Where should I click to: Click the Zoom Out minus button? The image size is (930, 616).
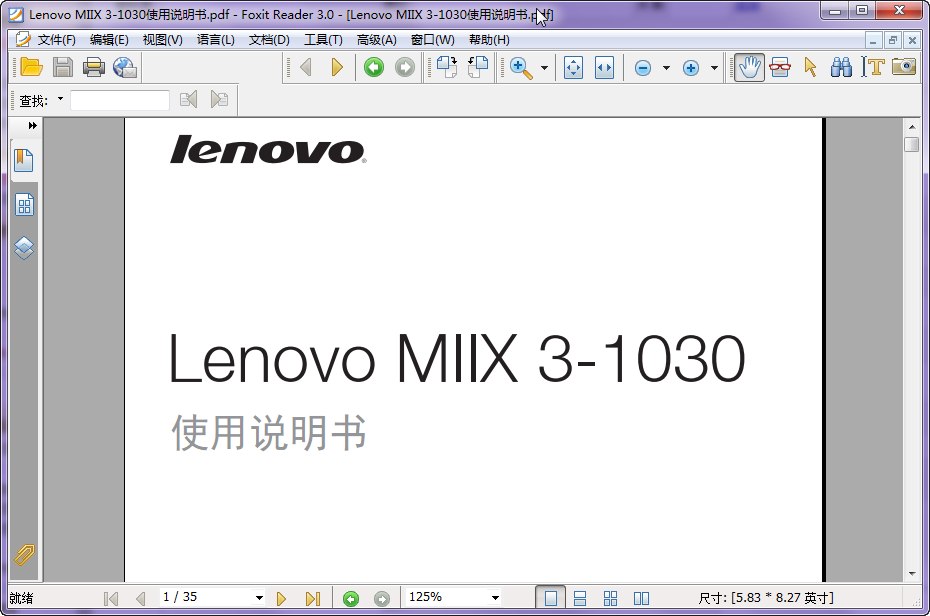point(643,68)
